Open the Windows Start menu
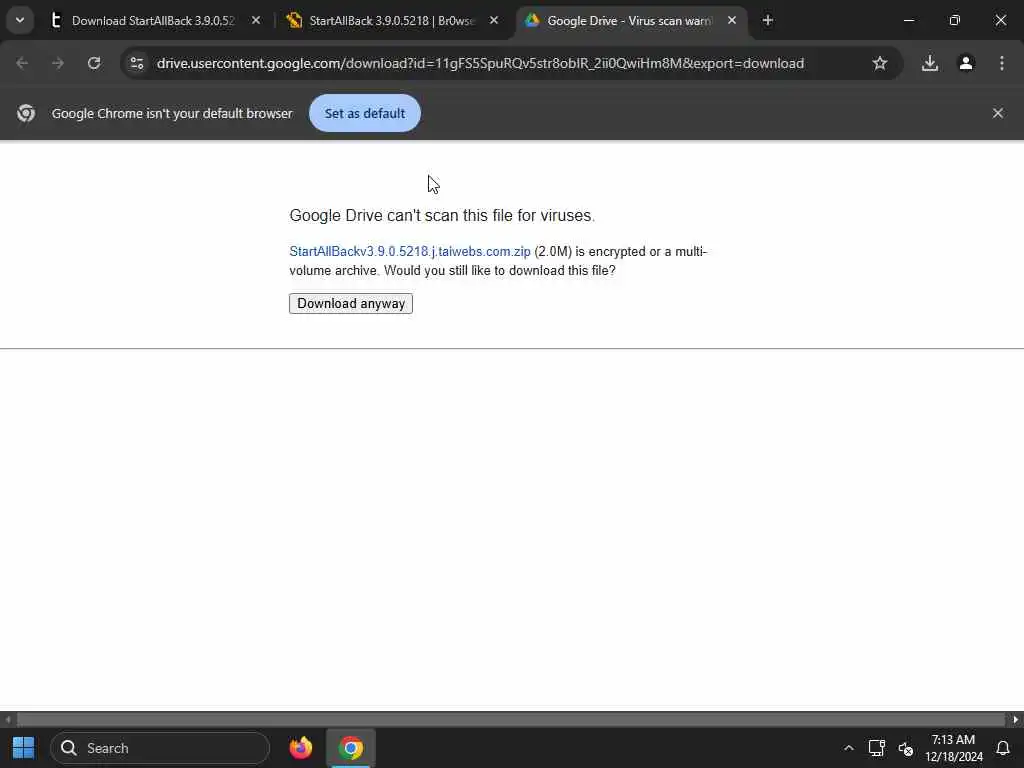The image size is (1024, 768). [24, 748]
